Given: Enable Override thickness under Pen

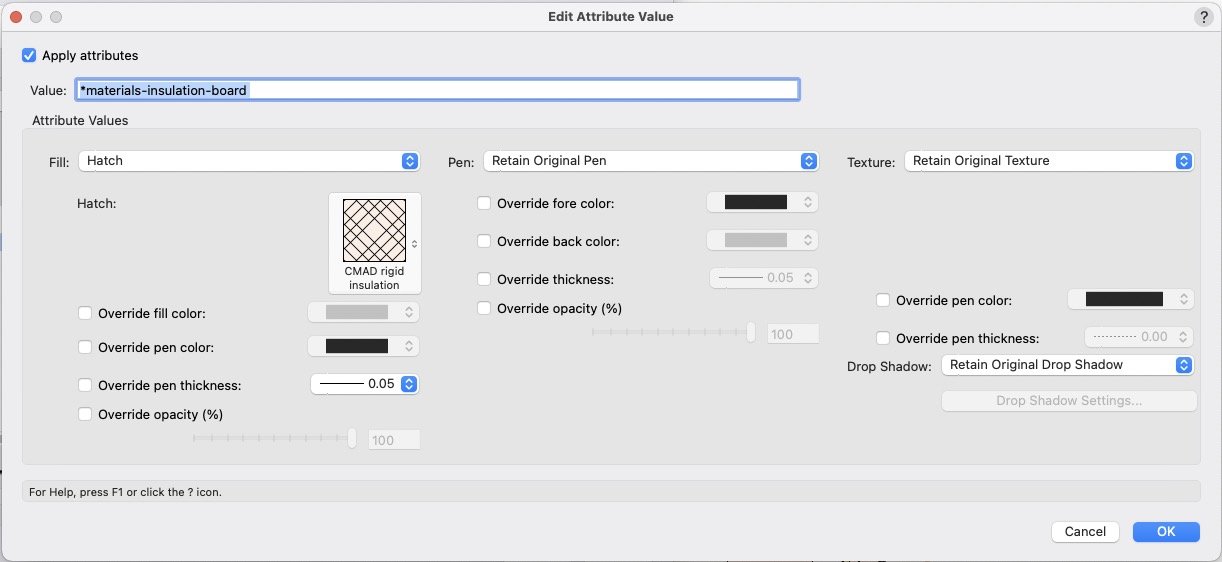Looking at the screenshot, I should click(x=484, y=280).
